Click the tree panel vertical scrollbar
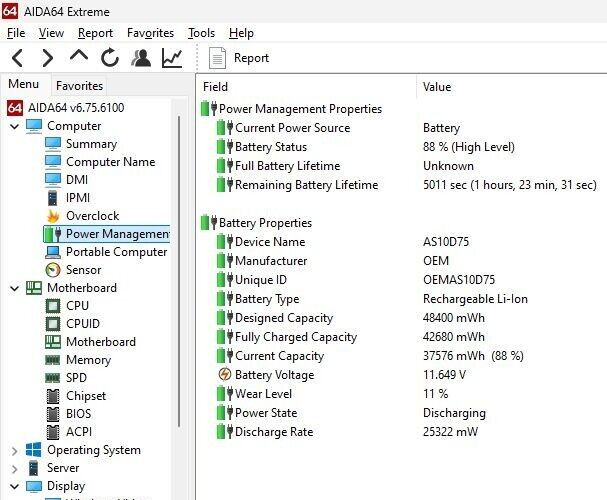This screenshot has height=500, width=607. pos(179,271)
